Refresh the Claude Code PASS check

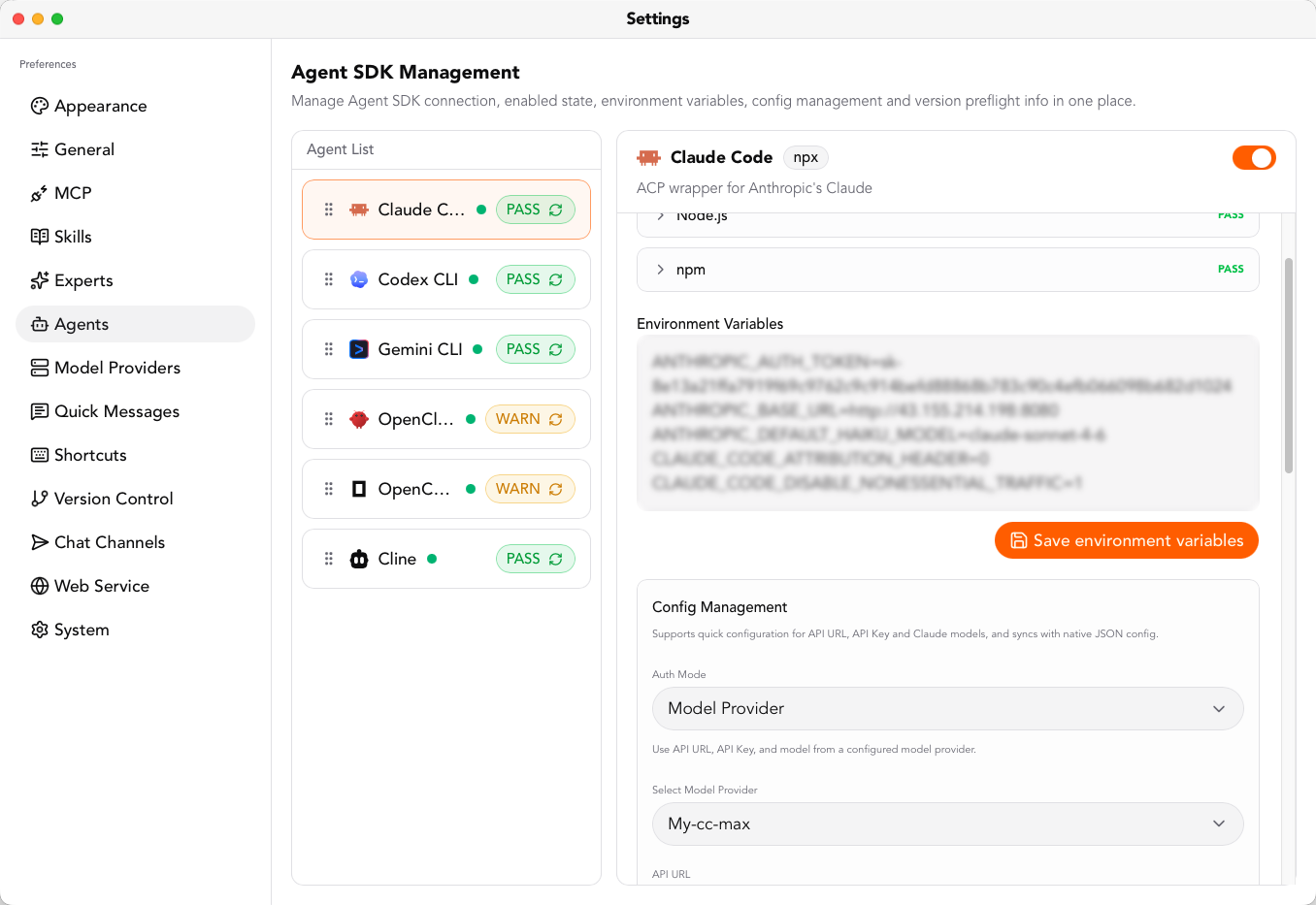click(x=556, y=210)
